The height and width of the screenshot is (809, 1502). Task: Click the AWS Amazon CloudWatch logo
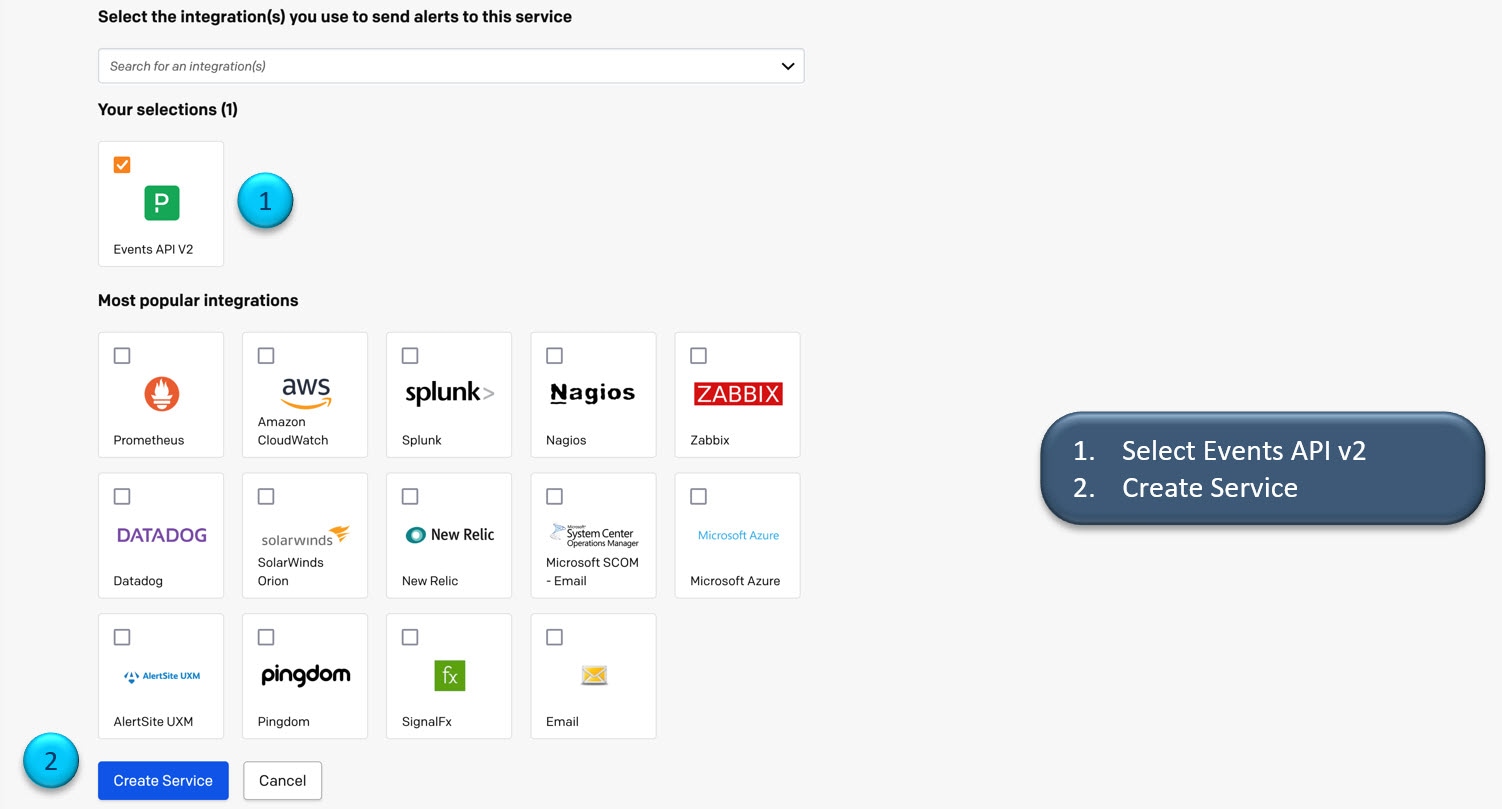pyautogui.click(x=305, y=392)
